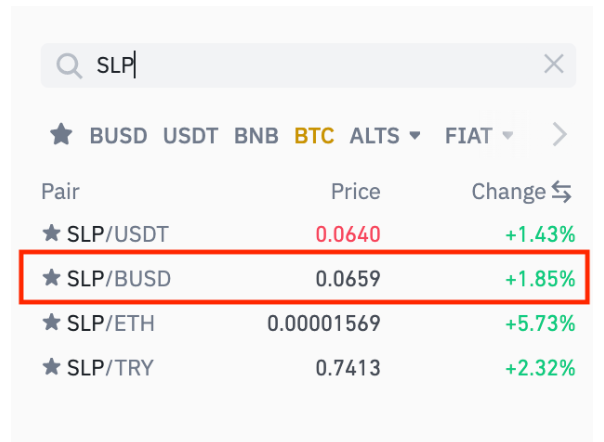The height and width of the screenshot is (442, 604).
Task: Sort by the Price column header
Action: [355, 192]
